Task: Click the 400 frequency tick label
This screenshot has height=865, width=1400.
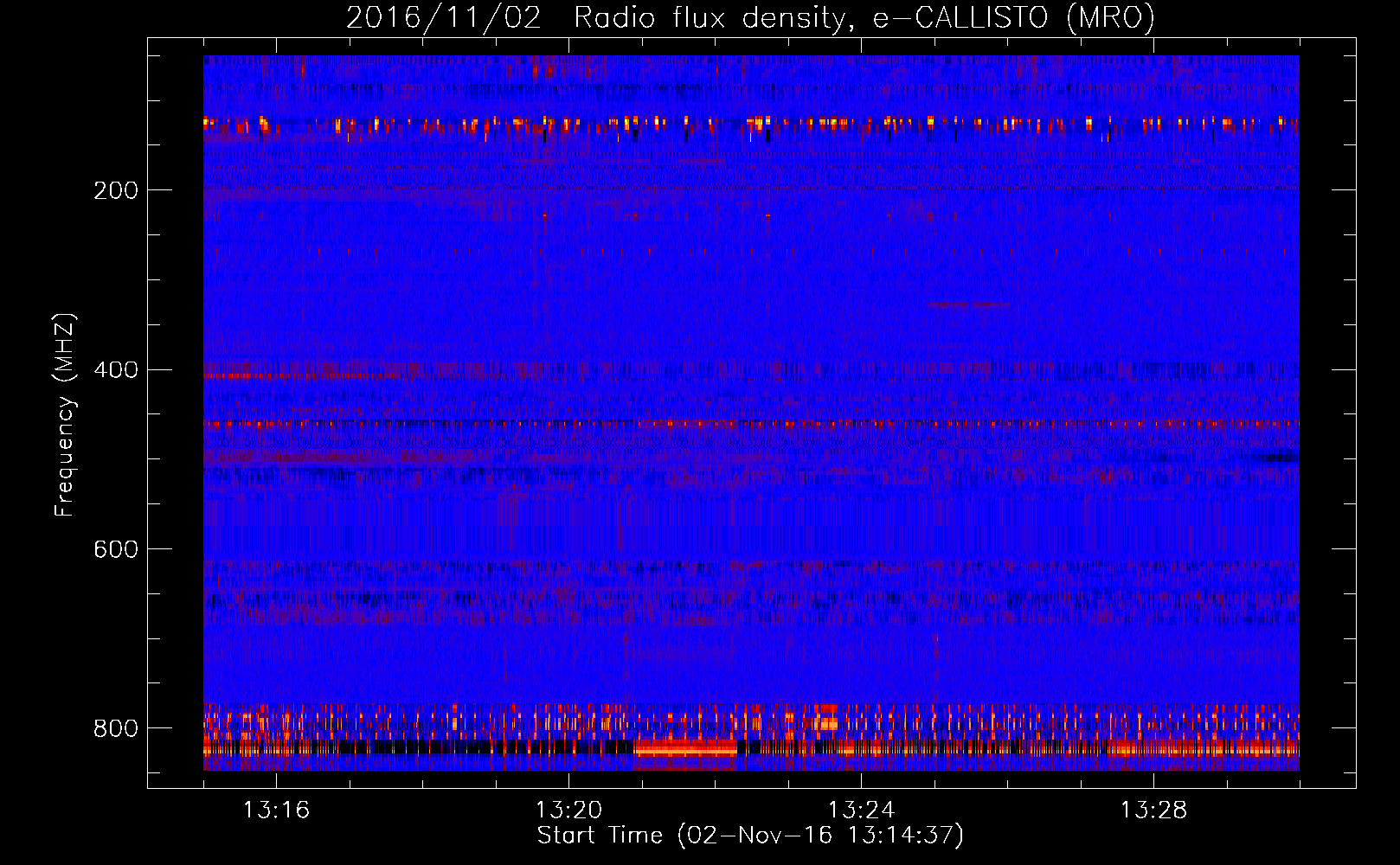Action: (116, 369)
